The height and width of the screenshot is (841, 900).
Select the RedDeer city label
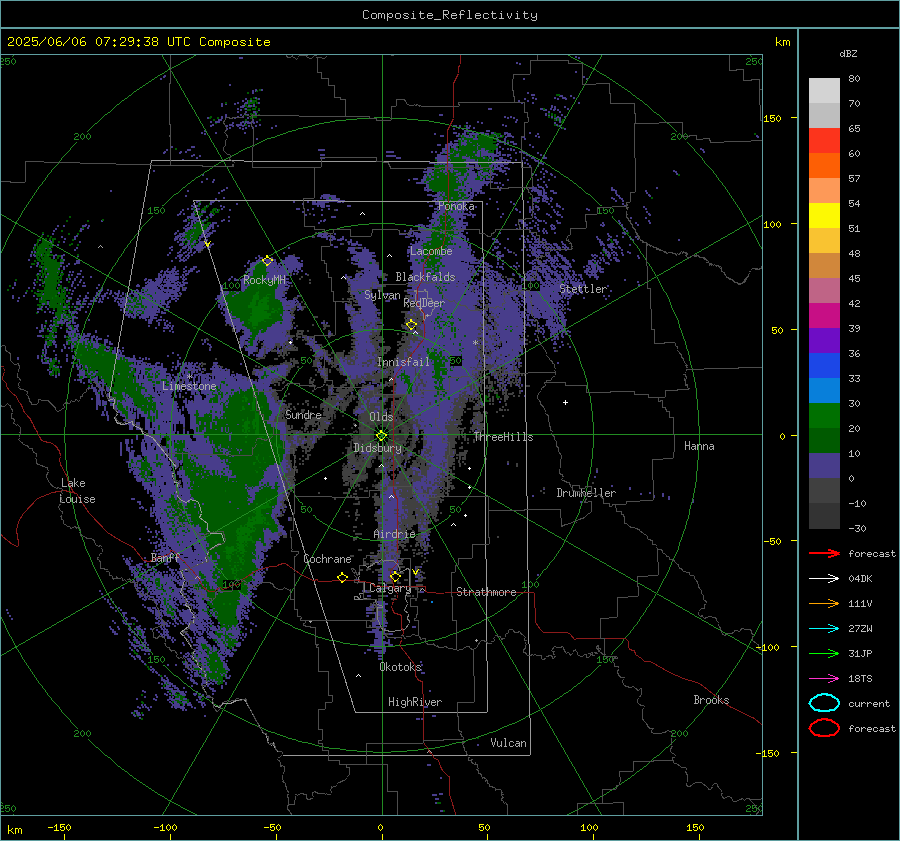coord(424,303)
